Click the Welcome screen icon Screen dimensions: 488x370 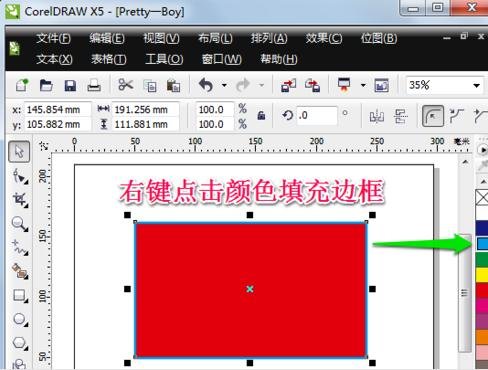381,85
